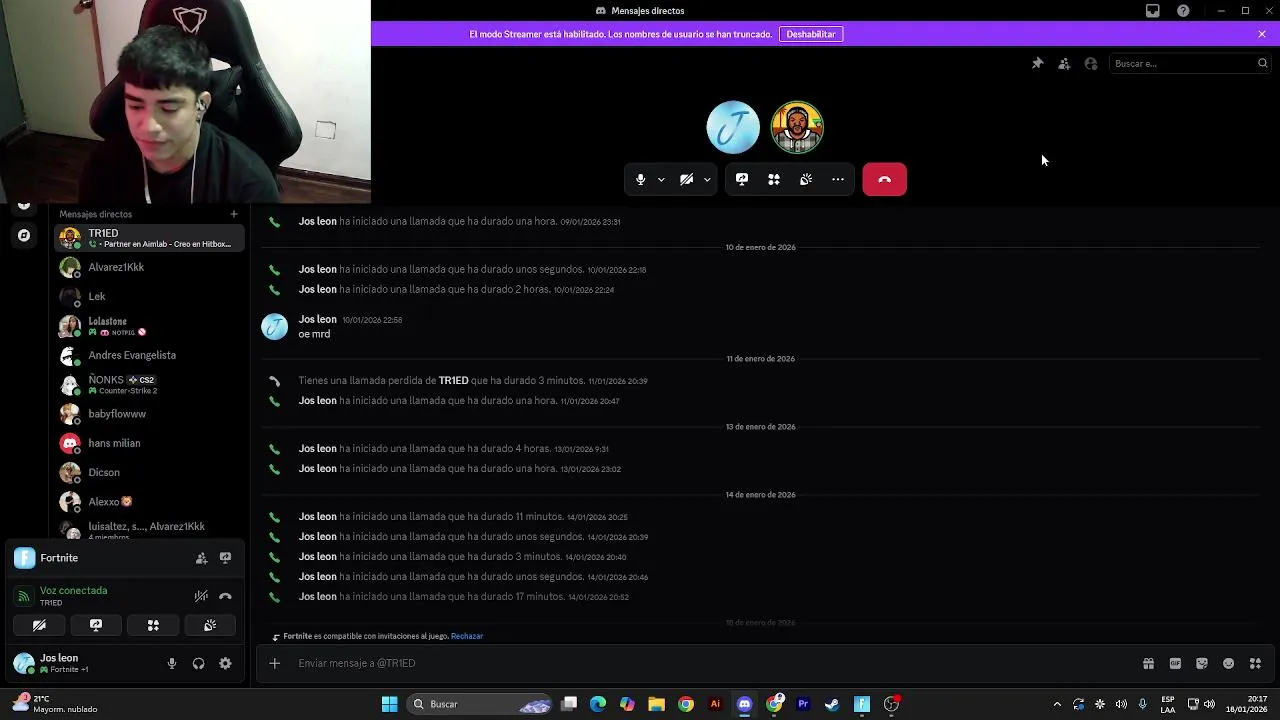Open soundboard in call controls

coord(806,180)
